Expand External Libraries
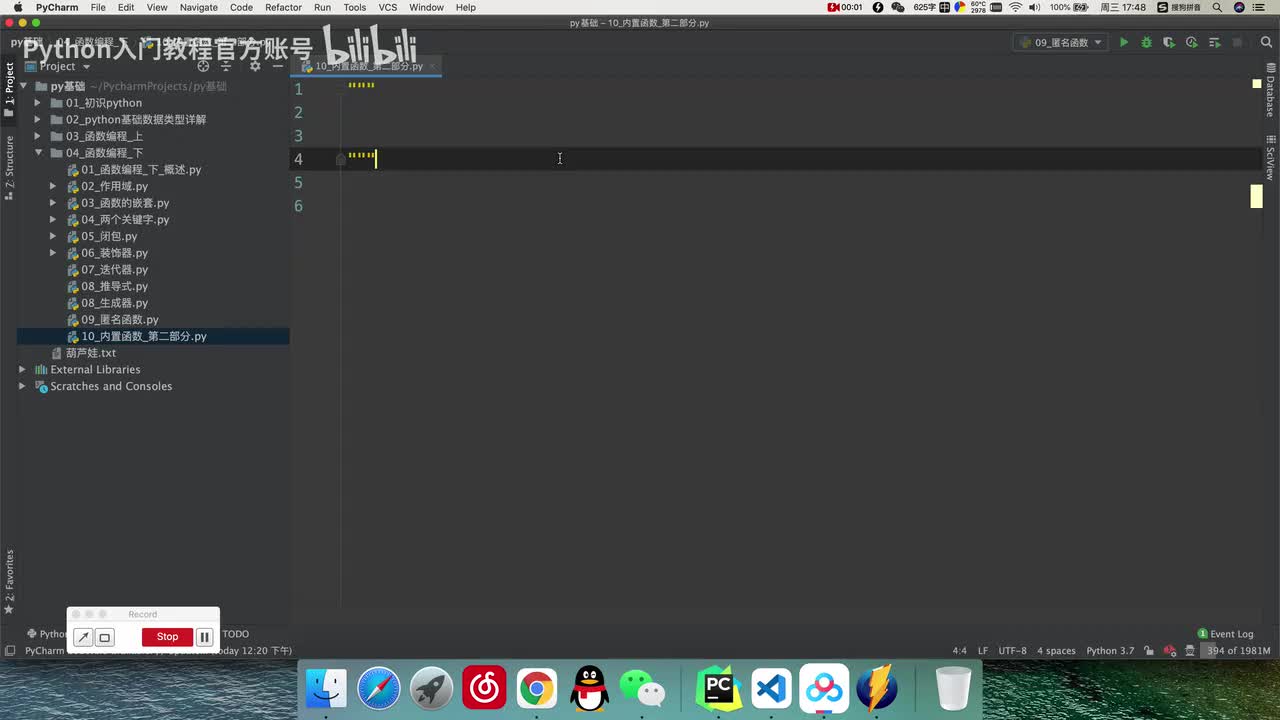 (23, 370)
